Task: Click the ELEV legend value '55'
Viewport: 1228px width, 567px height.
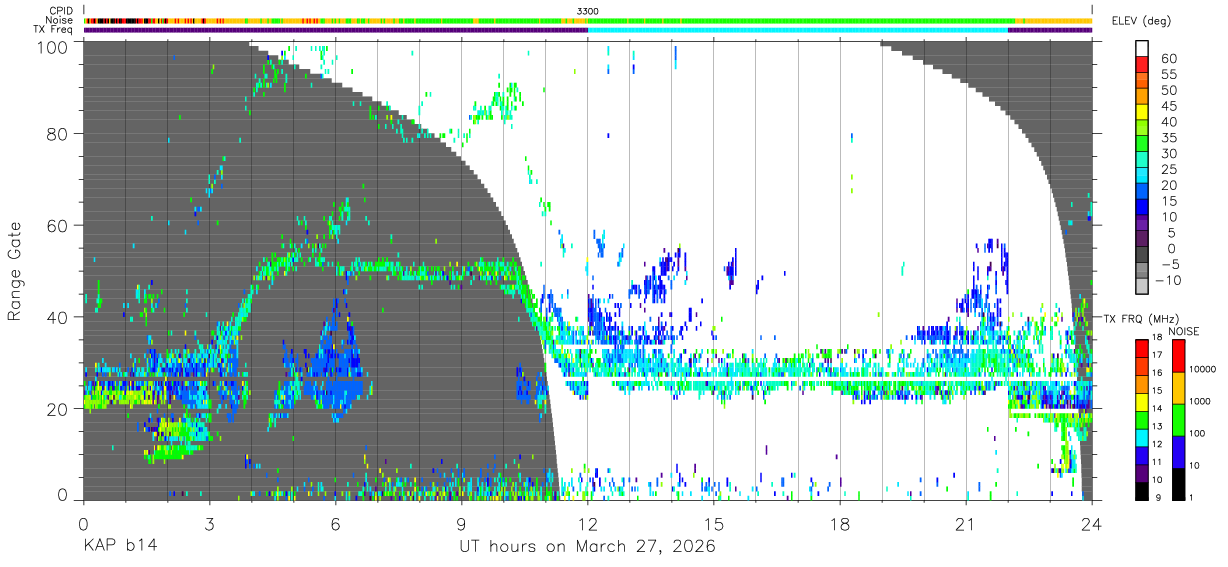Action: [x=1169, y=75]
